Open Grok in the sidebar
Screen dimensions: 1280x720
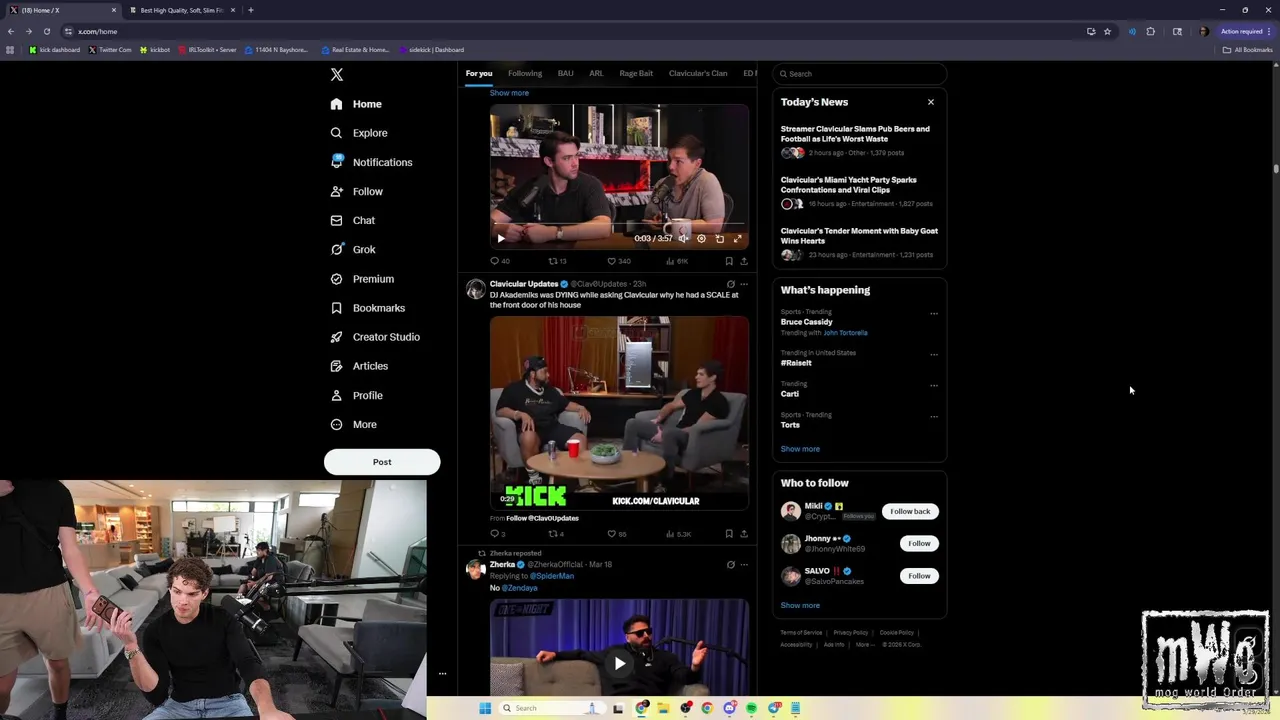pyautogui.click(x=352, y=249)
